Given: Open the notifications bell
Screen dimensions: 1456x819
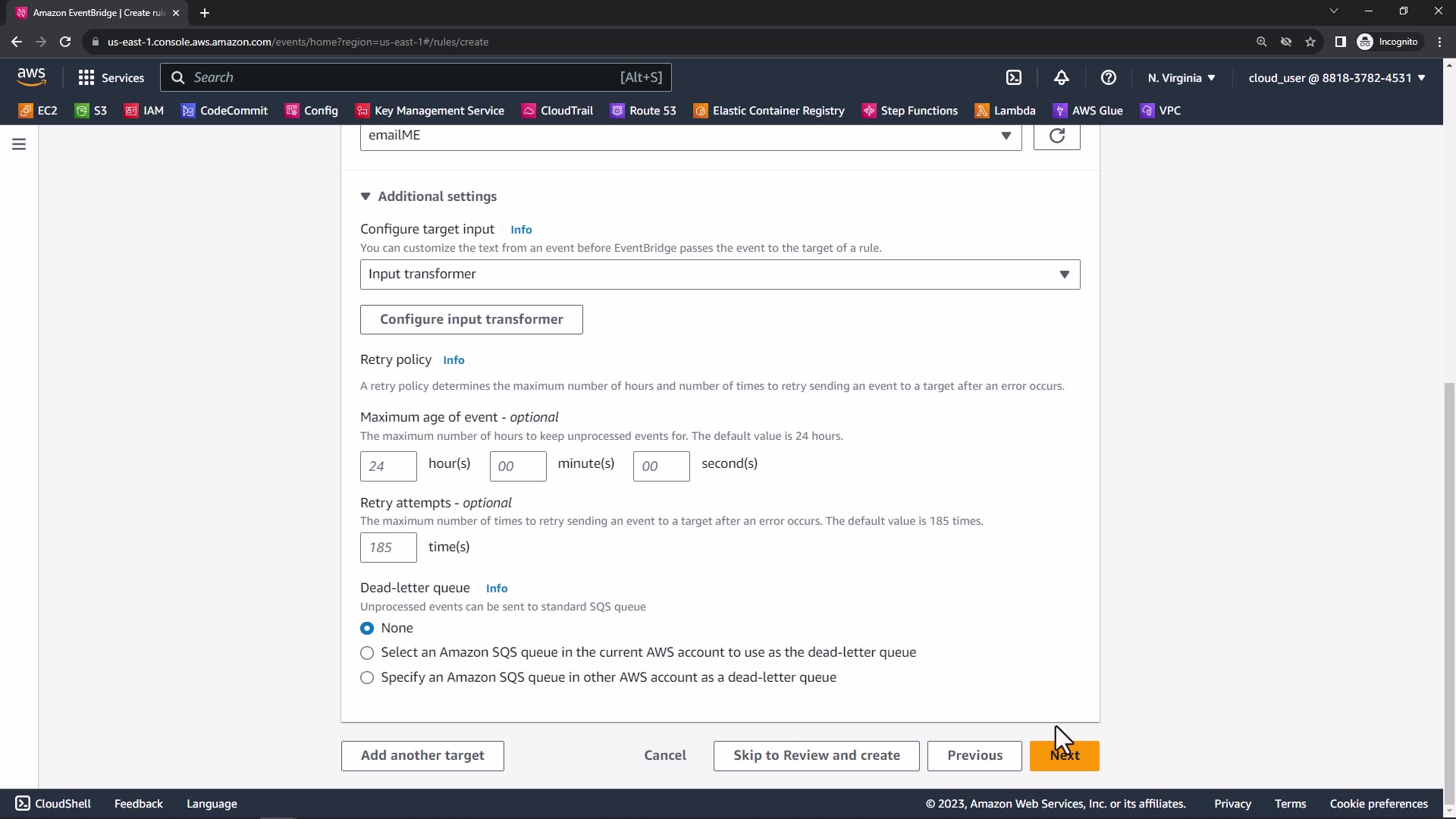Looking at the screenshot, I should click(x=1061, y=77).
